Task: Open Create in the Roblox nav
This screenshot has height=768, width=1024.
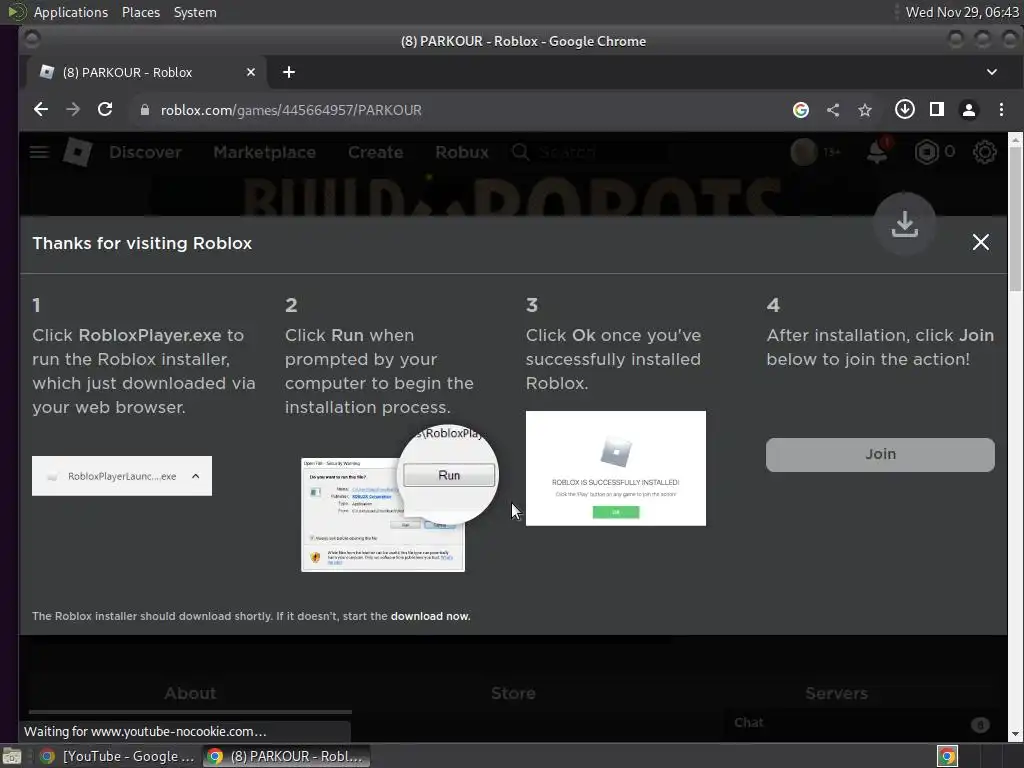Action: coord(376,152)
